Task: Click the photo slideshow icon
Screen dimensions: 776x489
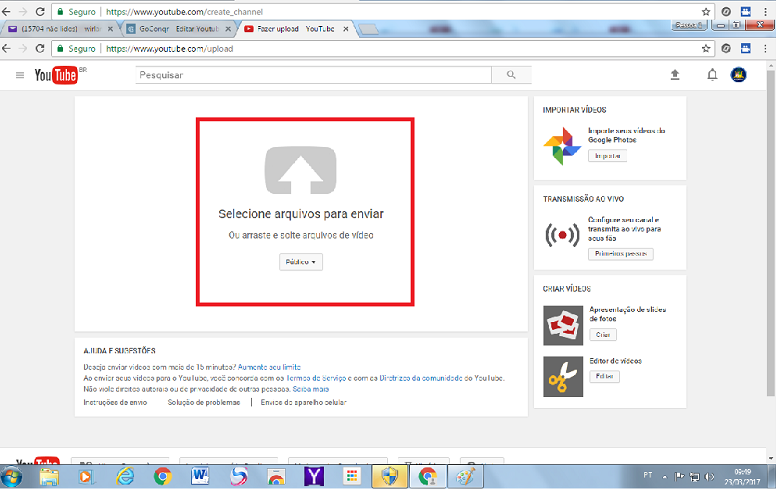Action: [x=562, y=325]
